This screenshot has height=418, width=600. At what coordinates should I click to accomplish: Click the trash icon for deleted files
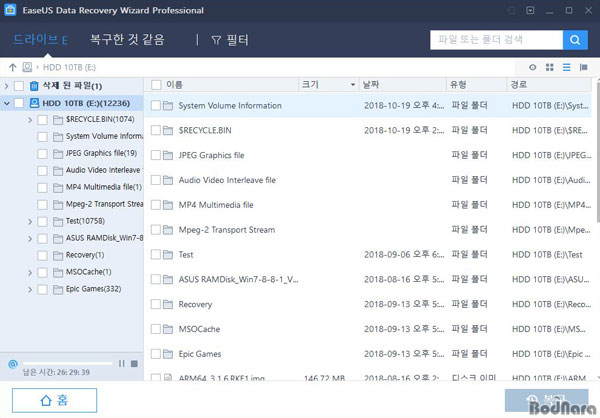coord(34,86)
